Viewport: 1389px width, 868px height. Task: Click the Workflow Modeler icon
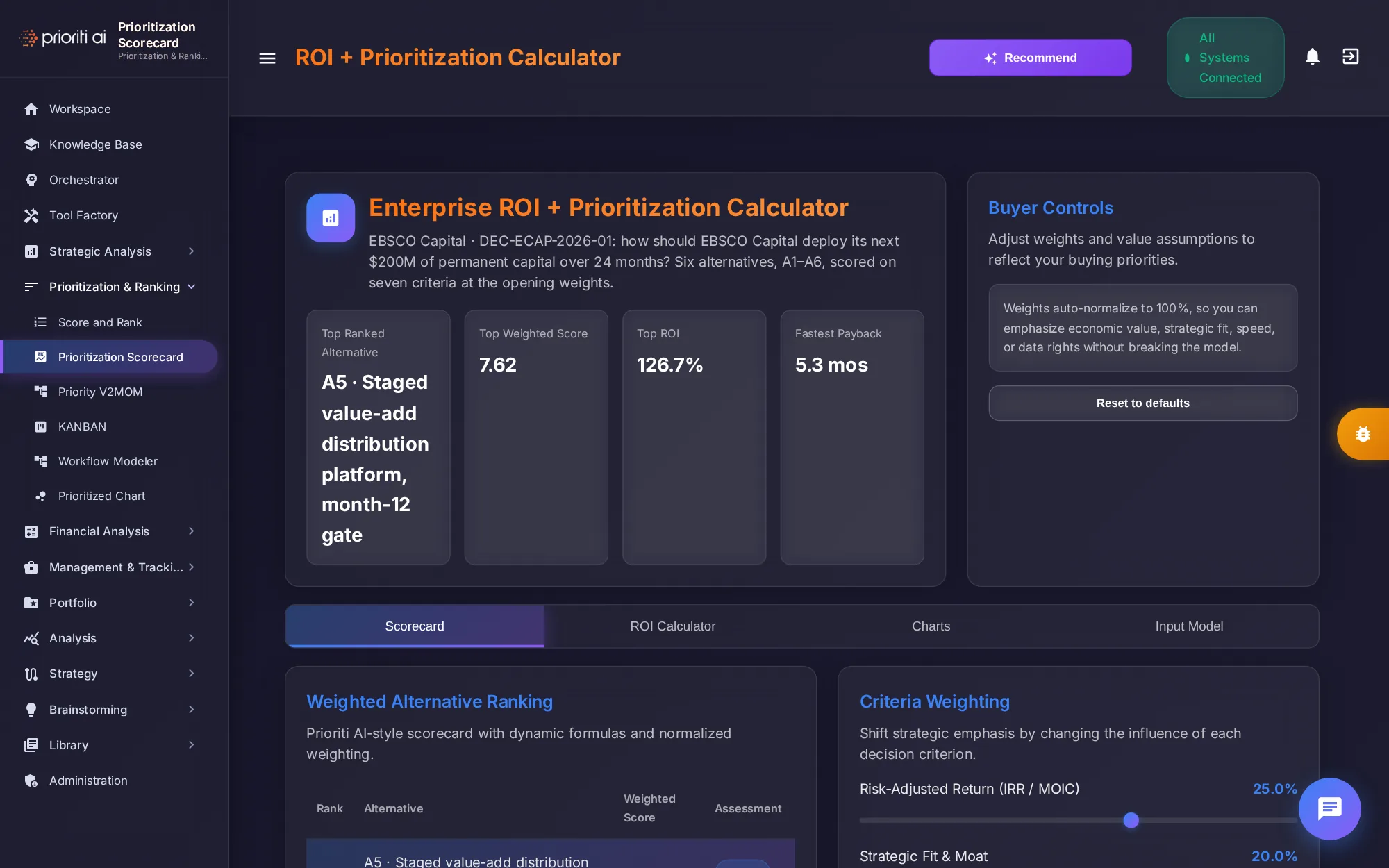point(41,461)
